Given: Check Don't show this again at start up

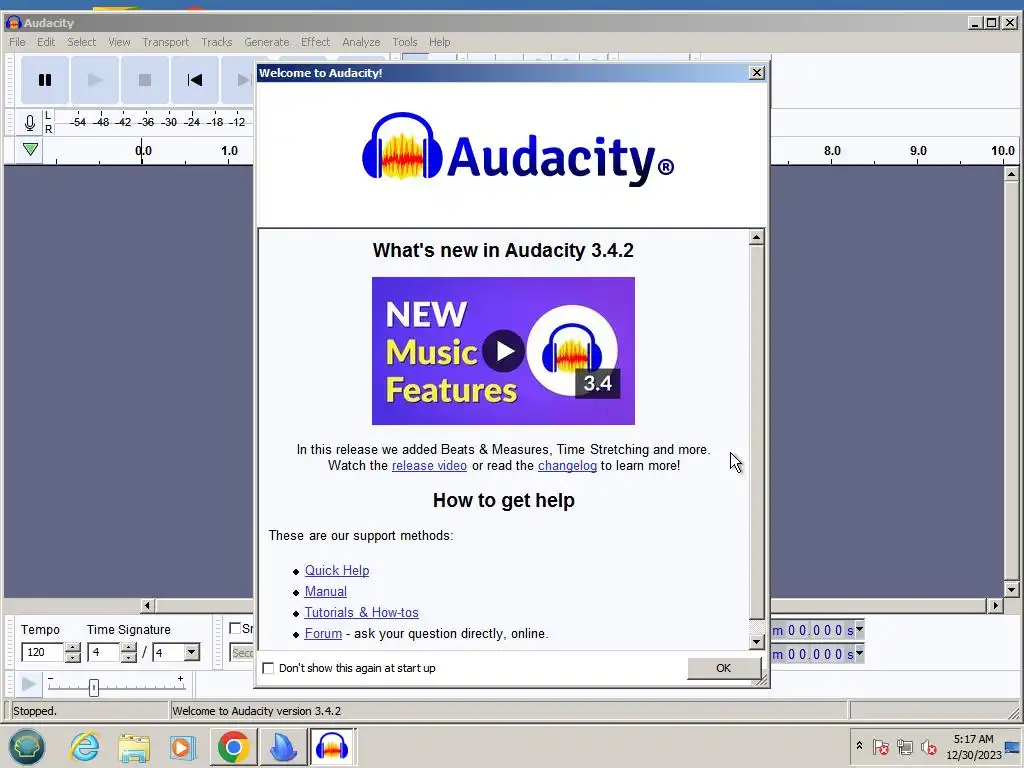Looking at the screenshot, I should [268, 668].
